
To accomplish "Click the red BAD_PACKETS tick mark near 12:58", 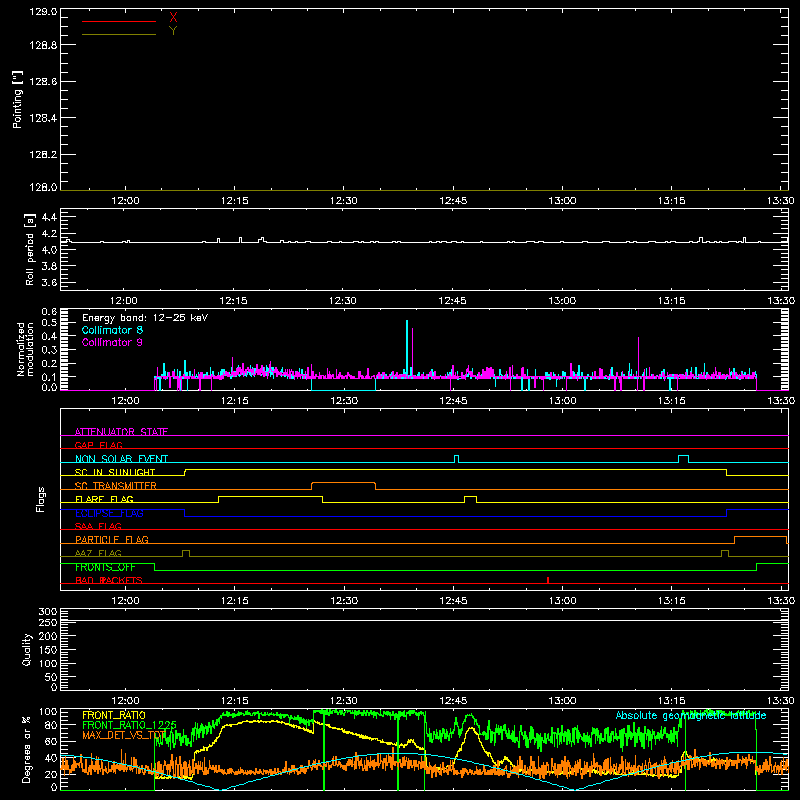I will click(547, 580).
